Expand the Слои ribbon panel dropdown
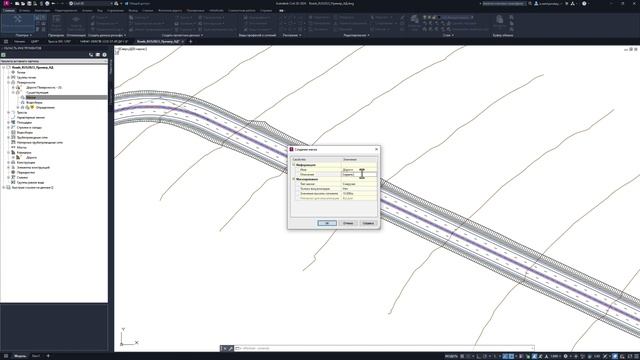 point(448,36)
